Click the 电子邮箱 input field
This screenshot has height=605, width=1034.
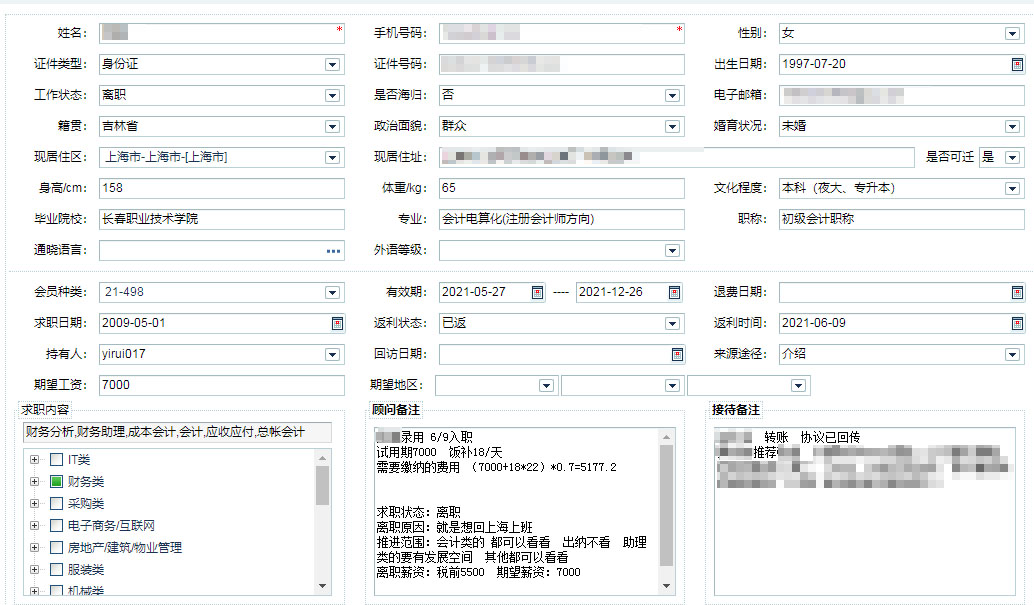(901, 95)
